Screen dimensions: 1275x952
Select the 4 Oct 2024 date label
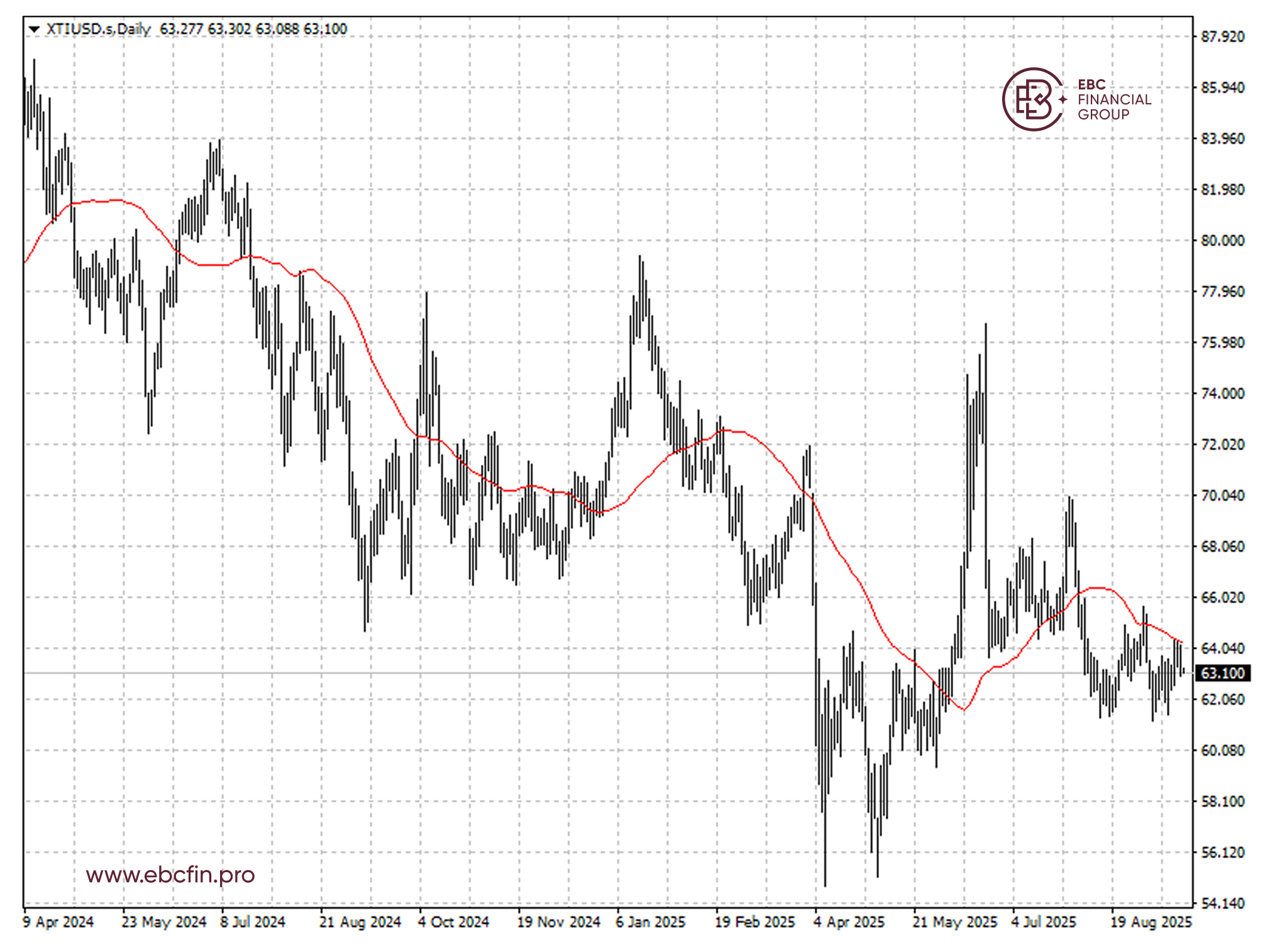point(453,922)
